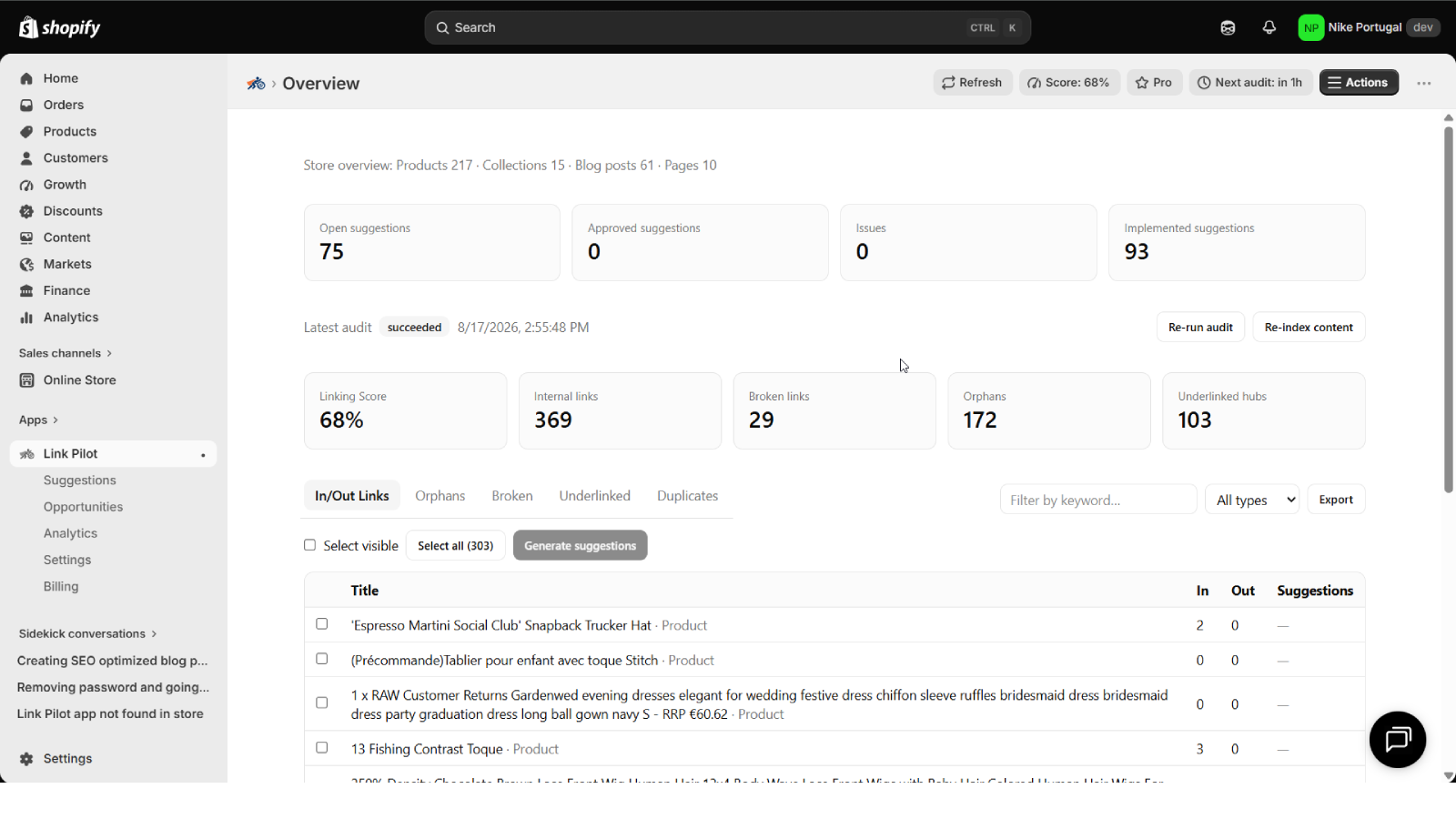Click the pin dot beside Link Pilot
The image size is (1456, 819).
pyautogui.click(x=203, y=455)
